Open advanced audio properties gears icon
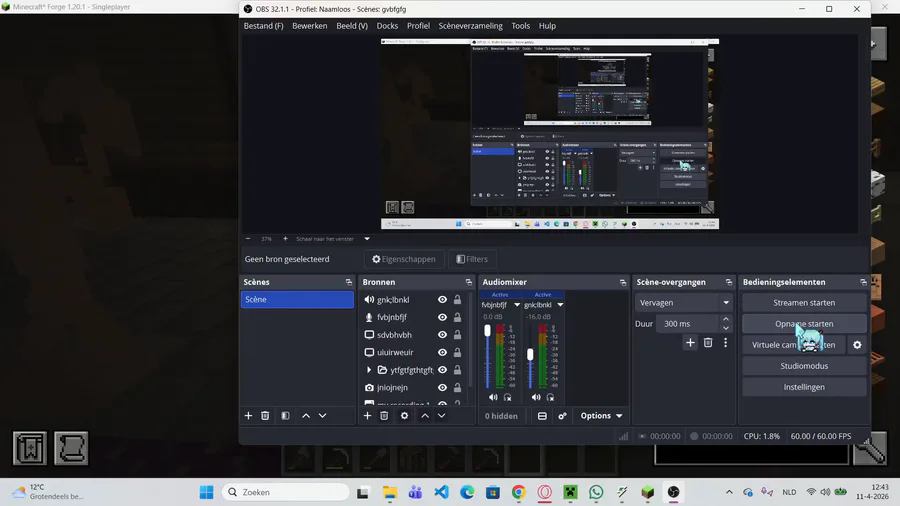The width and height of the screenshot is (900, 506). pyautogui.click(x=562, y=416)
